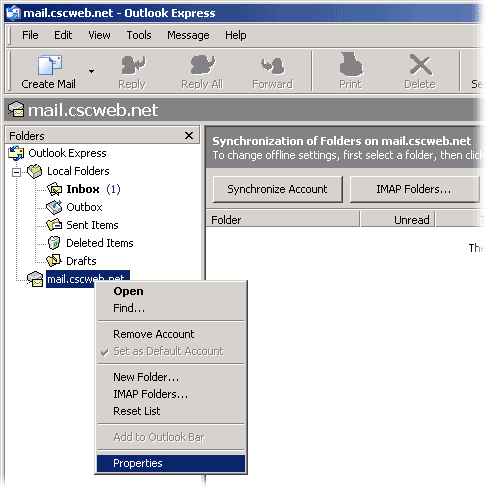Click the Synchronize Account button
The height and width of the screenshot is (495, 492).
pyautogui.click(x=277, y=189)
